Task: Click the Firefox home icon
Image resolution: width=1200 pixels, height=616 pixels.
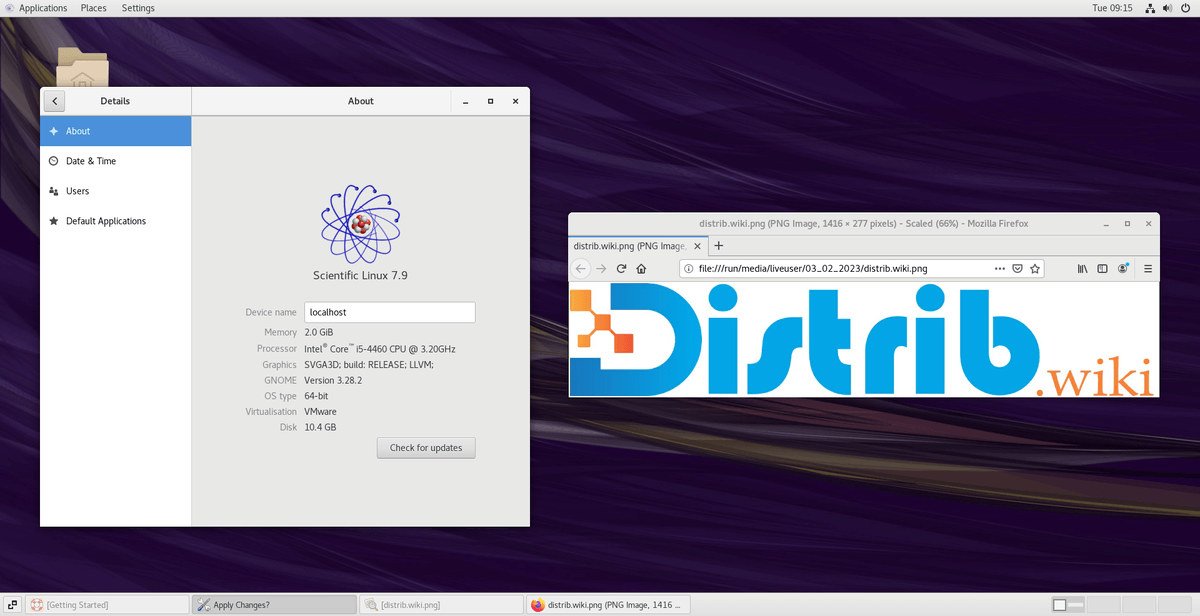Action: click(641, 268)
